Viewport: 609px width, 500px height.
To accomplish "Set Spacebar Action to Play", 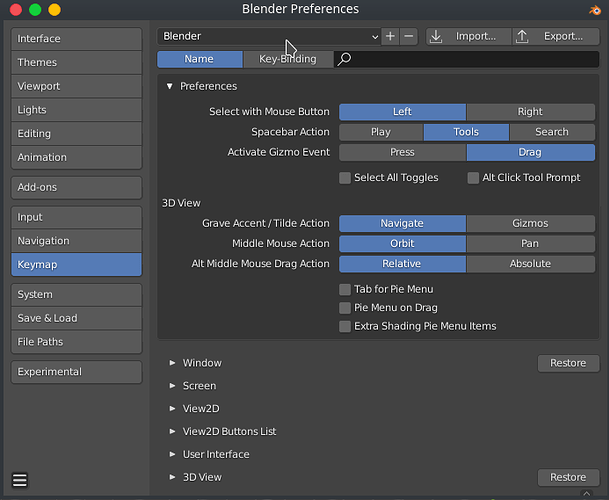I will coord(381,132).
